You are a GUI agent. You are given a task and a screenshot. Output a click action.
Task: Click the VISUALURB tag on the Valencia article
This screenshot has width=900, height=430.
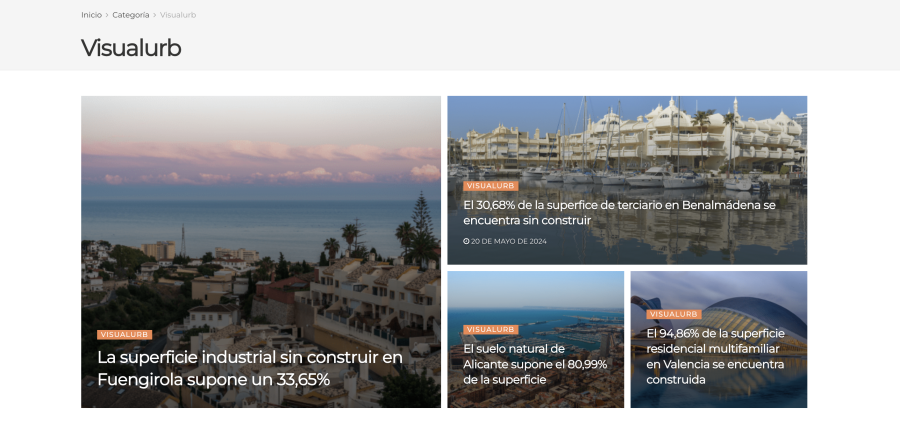tap(674, 315)
